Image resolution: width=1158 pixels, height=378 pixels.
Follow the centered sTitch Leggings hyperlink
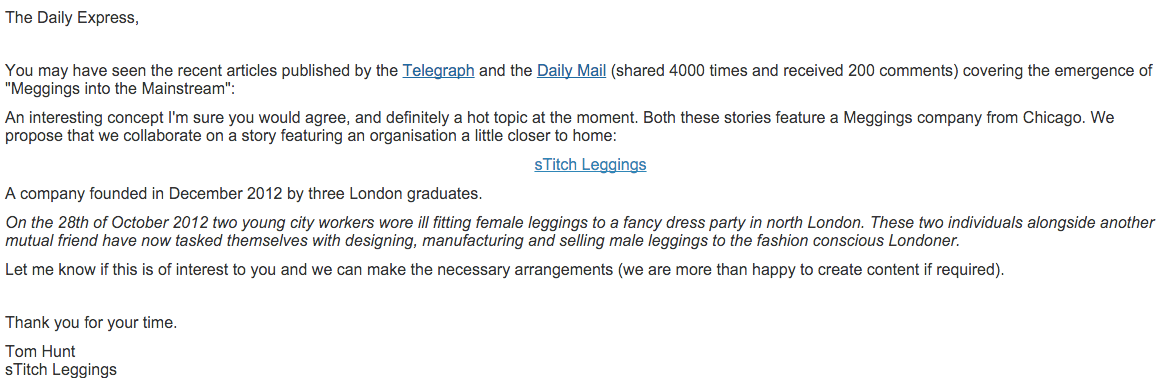pos(590,165)
